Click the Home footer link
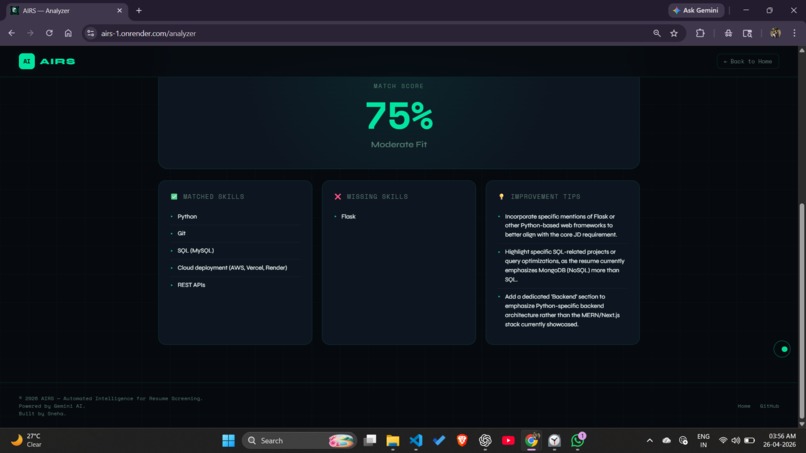 (x=744, y=406)
